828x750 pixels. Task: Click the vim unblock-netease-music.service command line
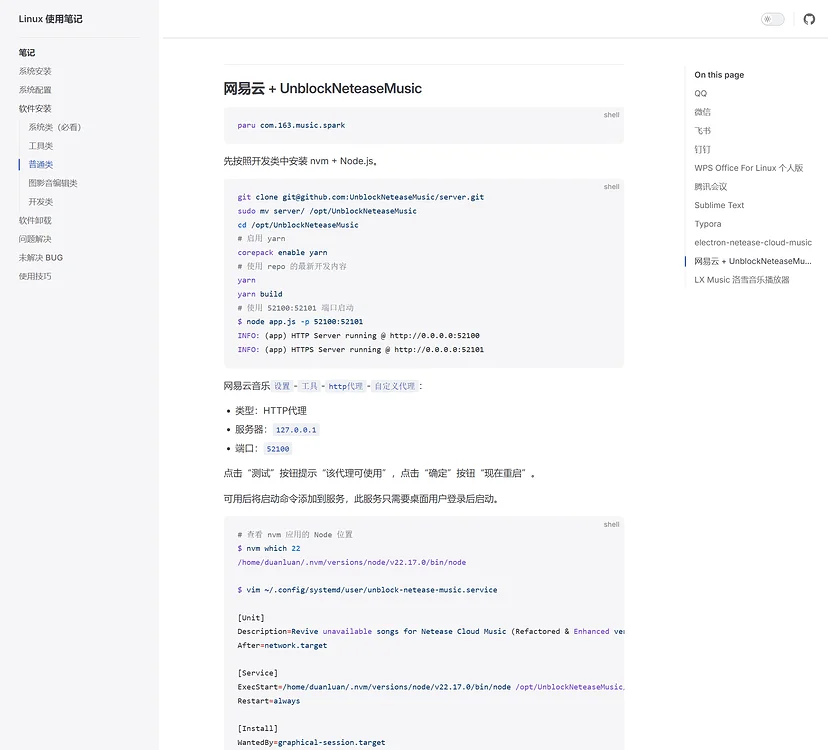[x=367, y=590]
